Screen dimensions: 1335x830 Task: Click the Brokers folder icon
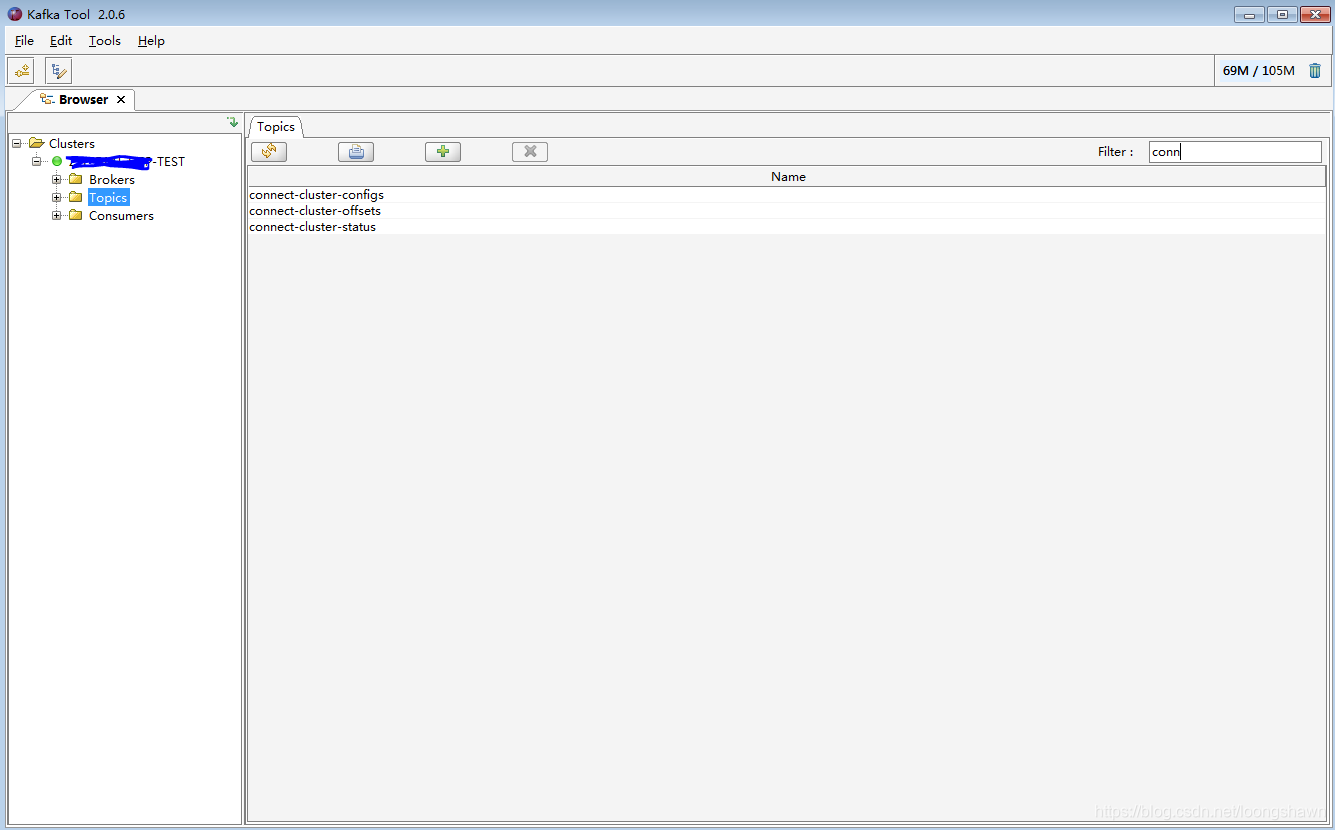76,179
